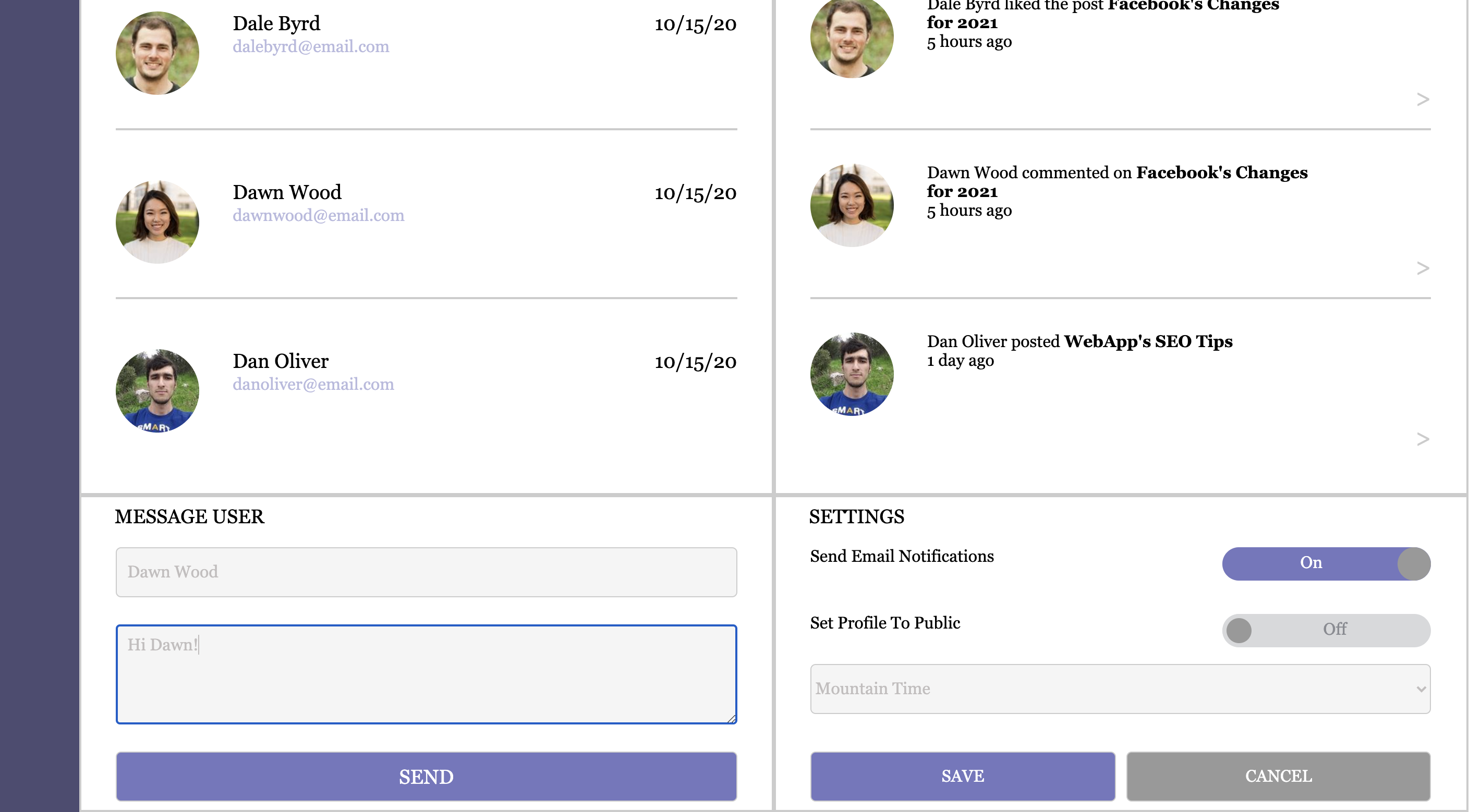Open Dale Byrd's liked post activity arrow

(x=1423, y=100)
